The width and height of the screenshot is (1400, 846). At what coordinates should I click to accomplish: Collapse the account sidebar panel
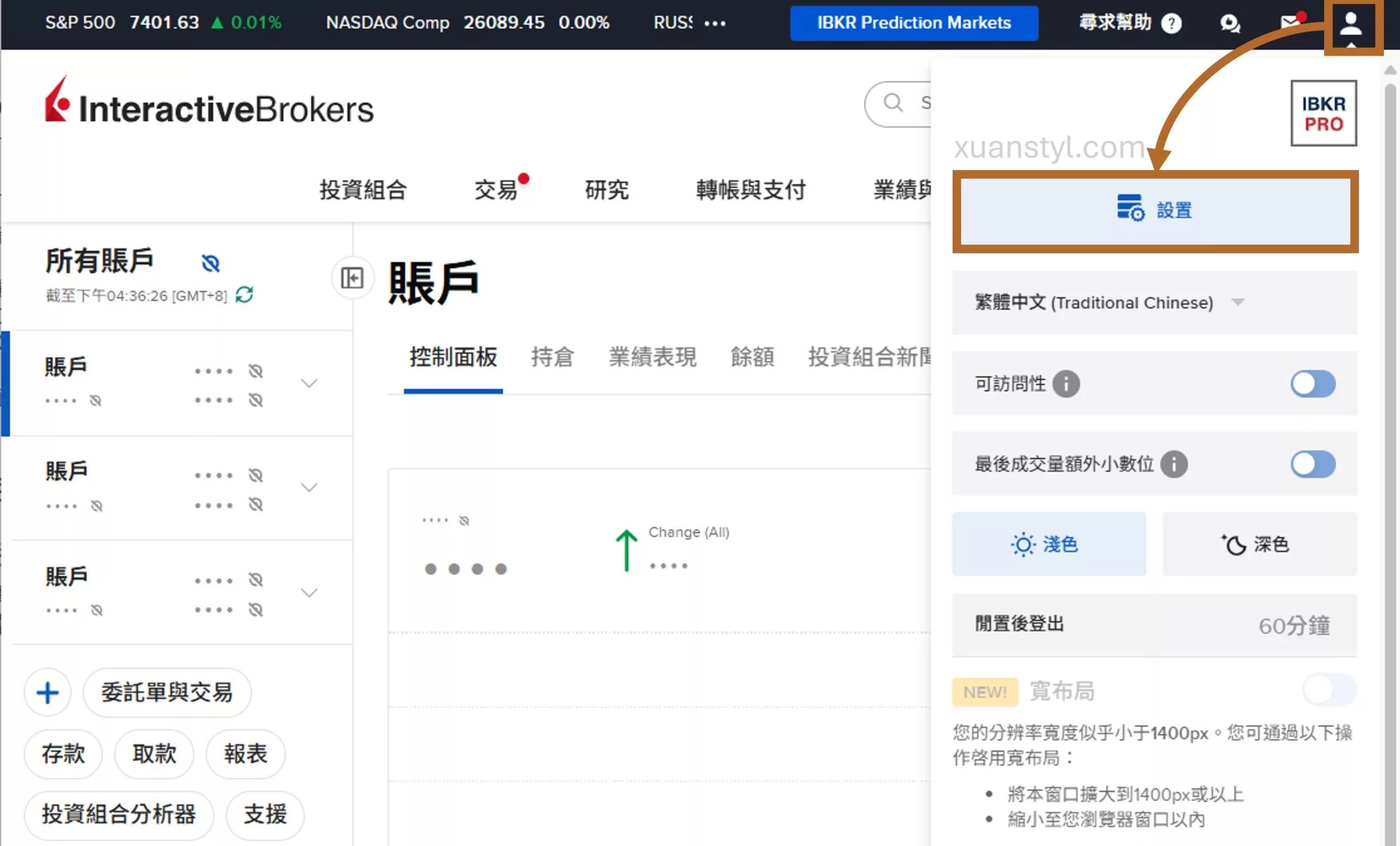point(352,278)
